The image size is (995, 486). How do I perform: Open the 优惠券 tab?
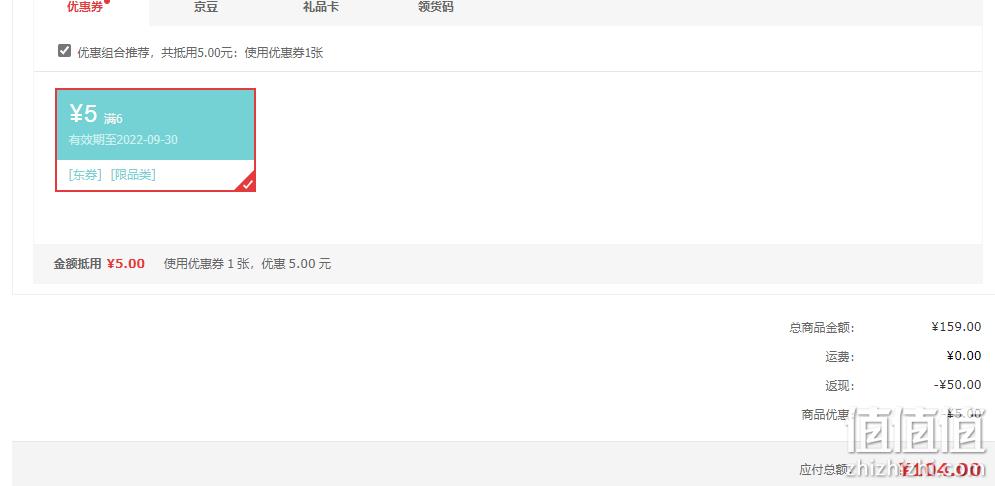(85, 8)
